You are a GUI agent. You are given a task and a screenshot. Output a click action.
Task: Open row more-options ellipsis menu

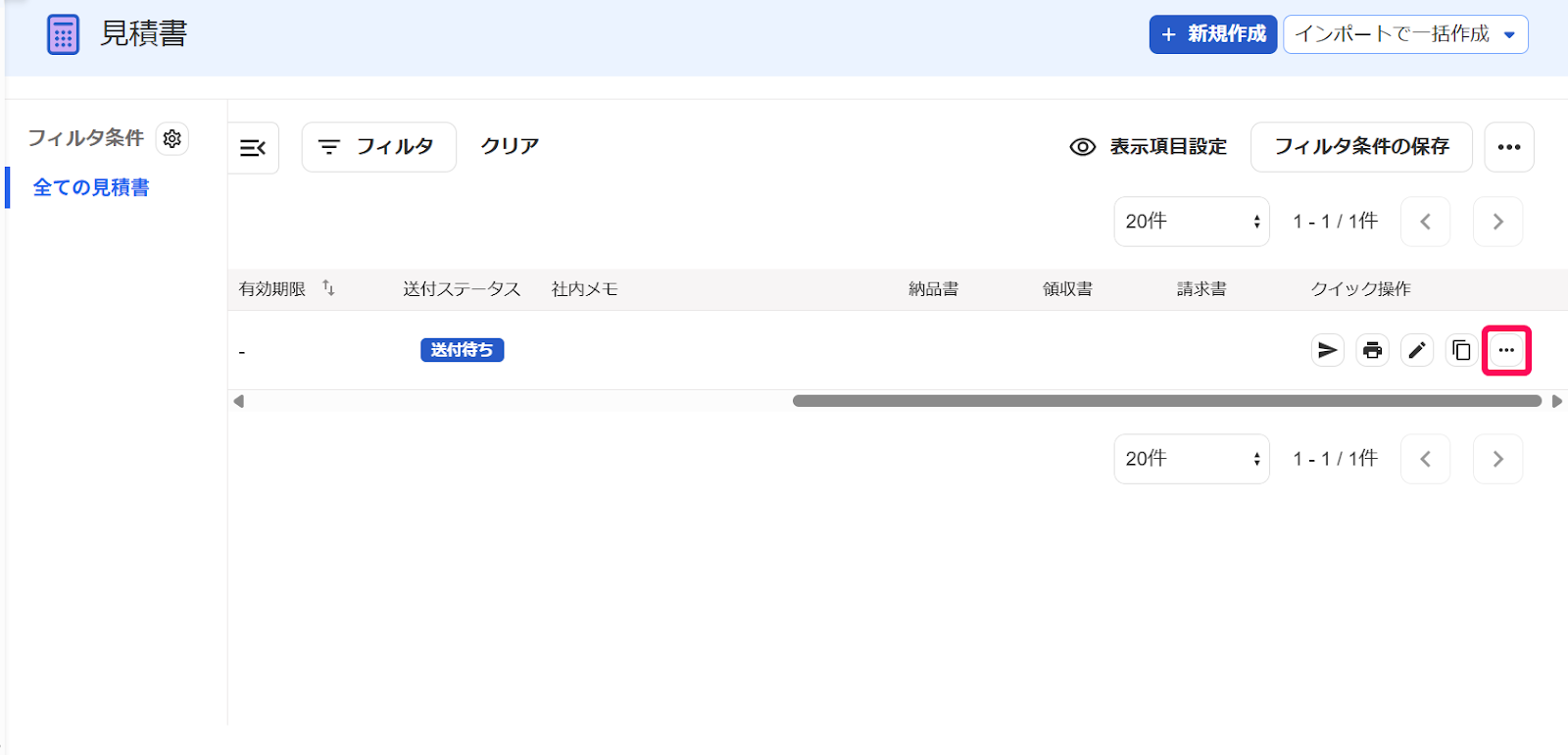click(x=1506, y=350)
